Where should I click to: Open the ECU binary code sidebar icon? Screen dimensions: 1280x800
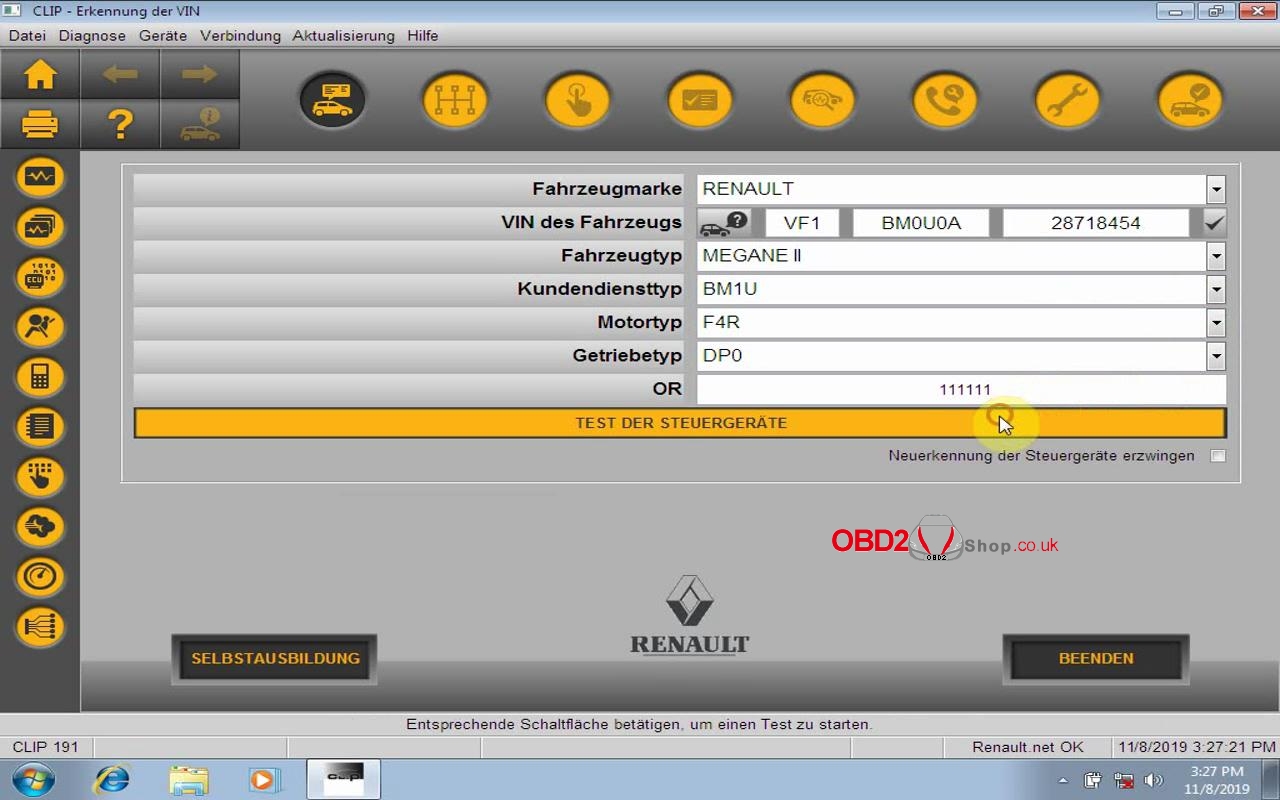point(40,276)
